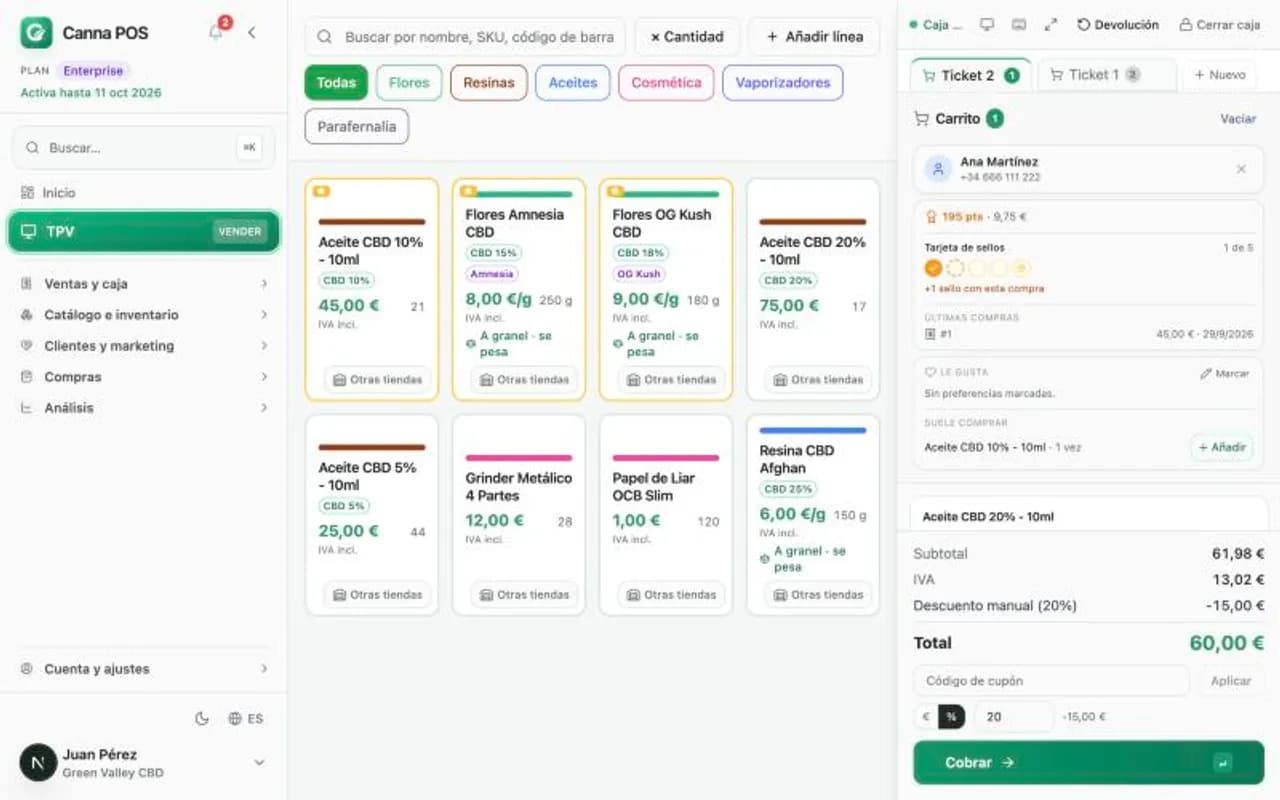The image size is (1280, 800).
Task: Click the Carrito cart icon
Action: point(922,118)
